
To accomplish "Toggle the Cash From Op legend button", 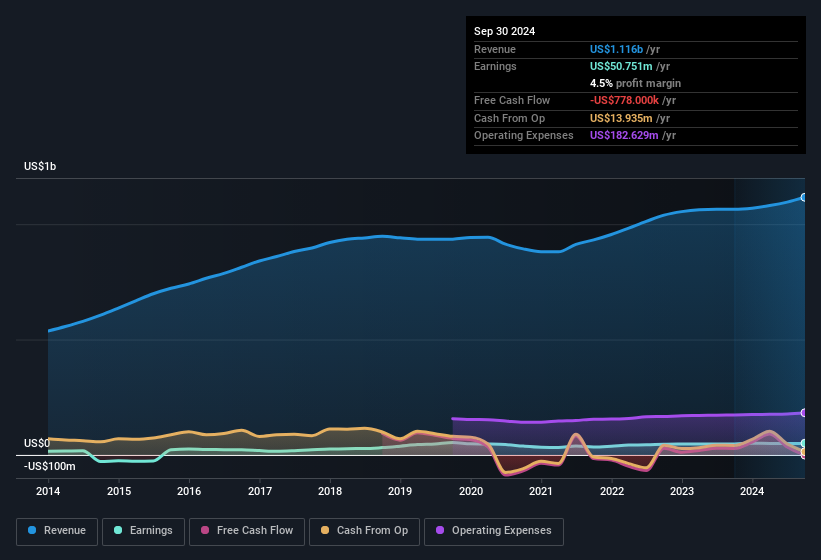I will 364,531.
